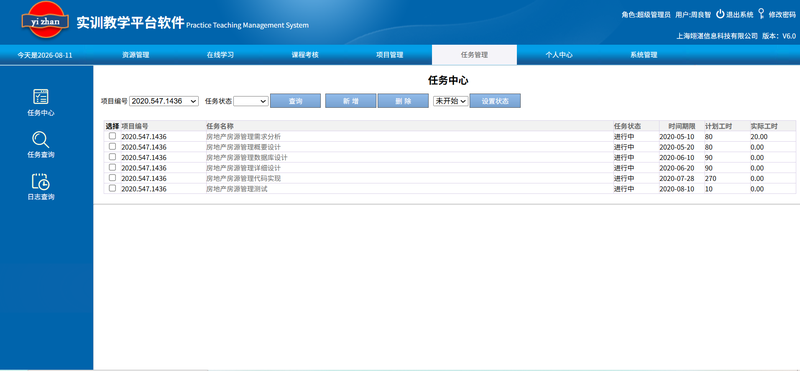800x371 pixels.
Task: Click the task name 房地产房源管理测试
Action: tap(237, 189)
